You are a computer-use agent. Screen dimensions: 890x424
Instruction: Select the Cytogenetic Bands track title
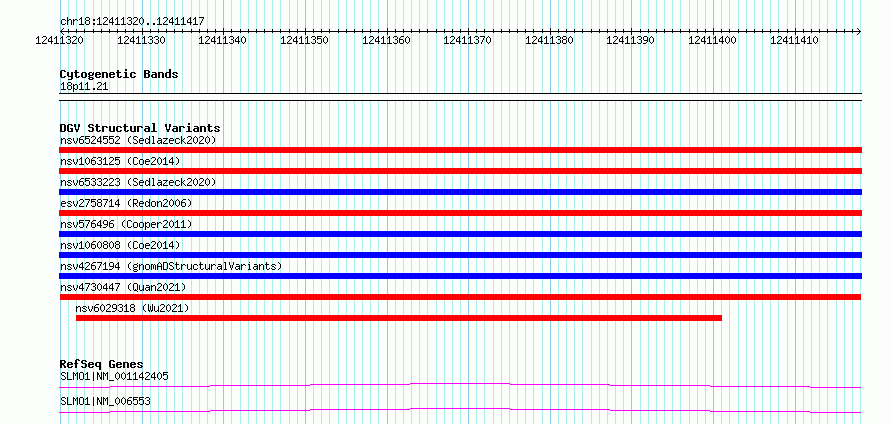click(x=119, y=74)
